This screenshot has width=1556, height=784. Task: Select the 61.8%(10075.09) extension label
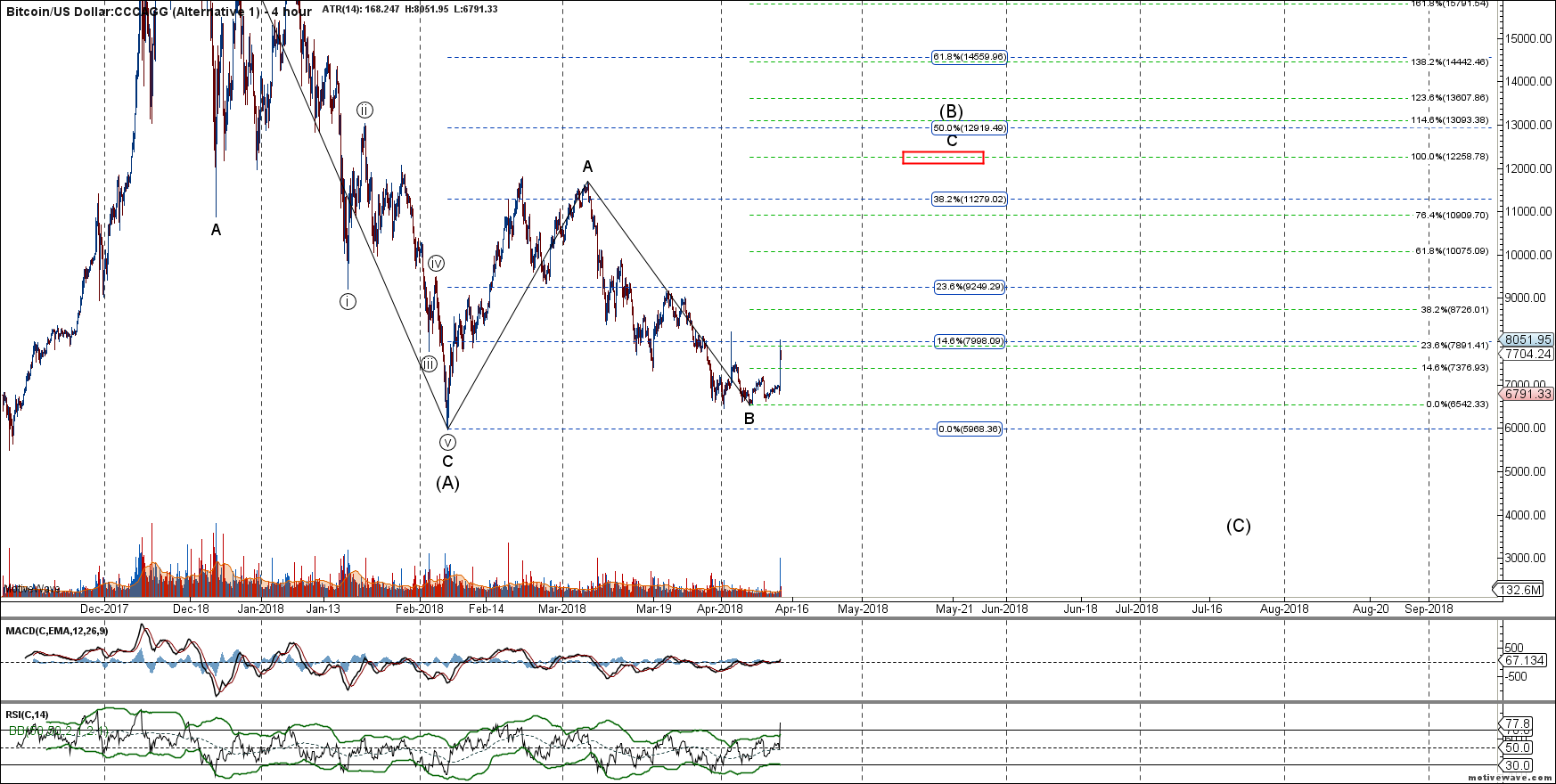pyautogui.click(x=1453, y=251)
